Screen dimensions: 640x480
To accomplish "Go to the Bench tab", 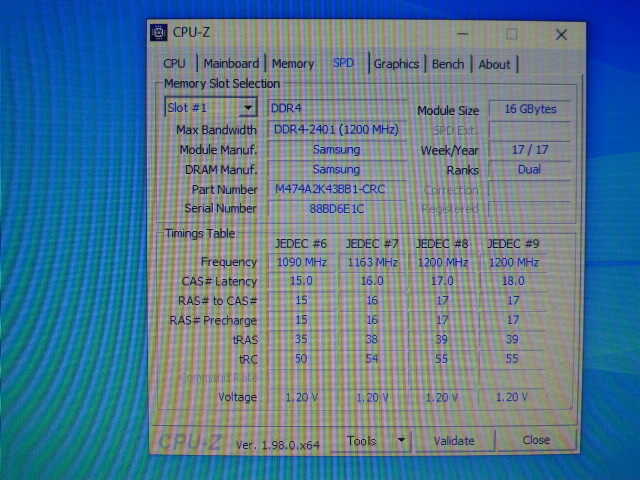I will pyautogui.click(x=448, y=64).
